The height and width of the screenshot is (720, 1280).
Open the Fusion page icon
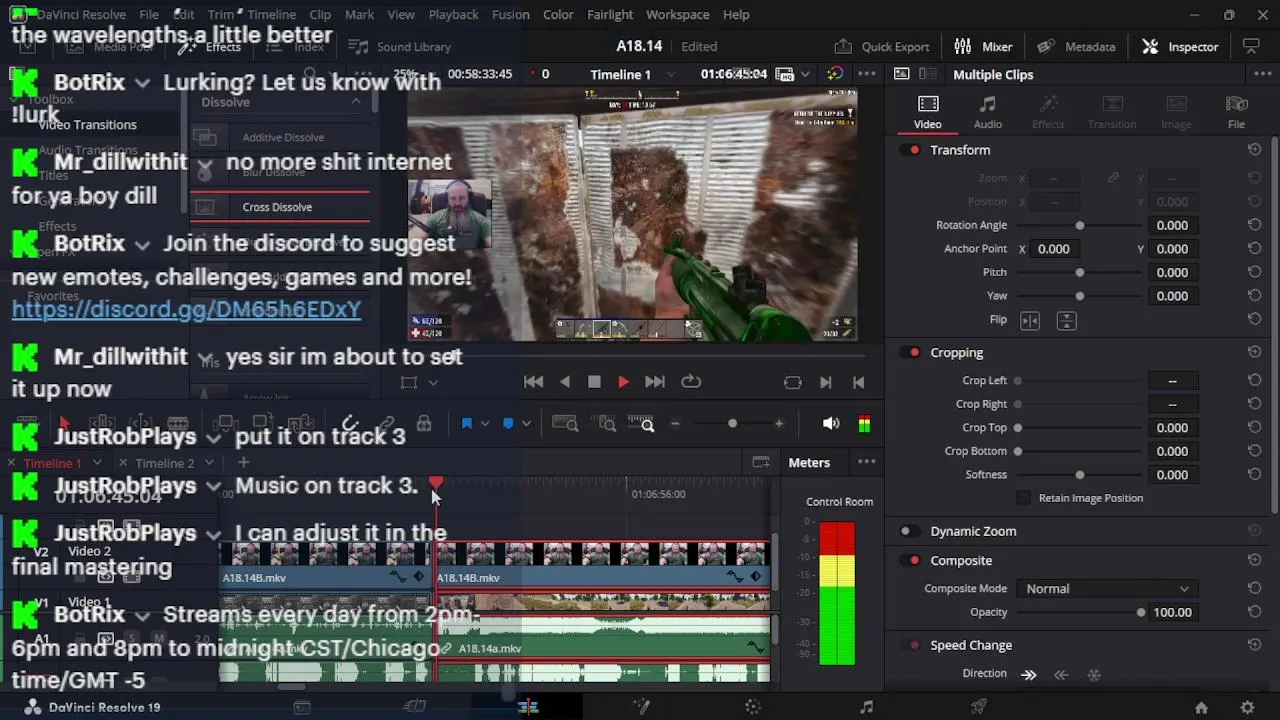pyautogui.click(x=641, y=707)
